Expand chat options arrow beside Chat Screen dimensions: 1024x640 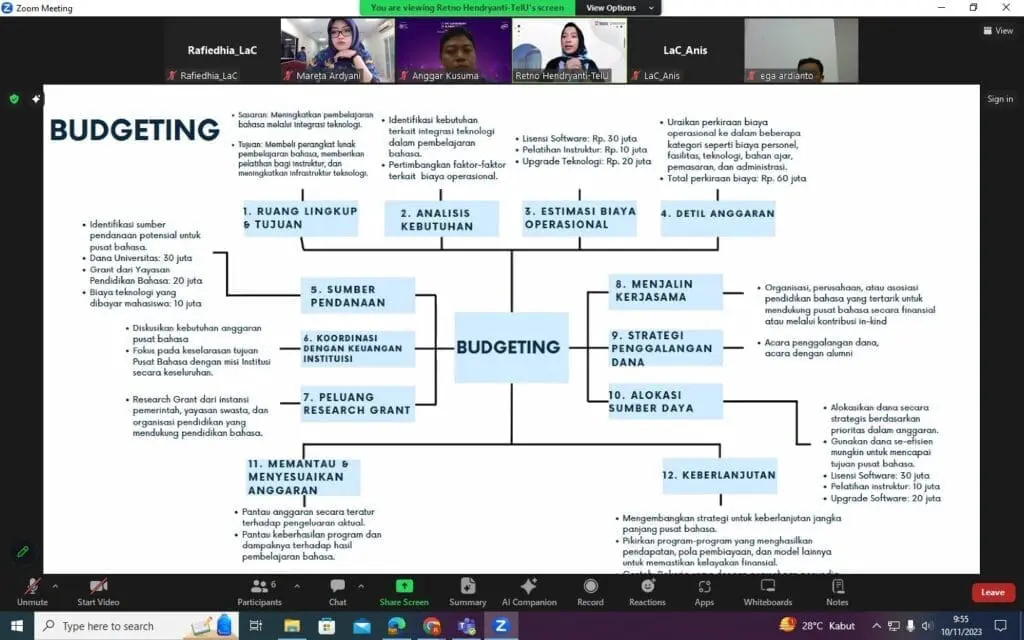pyautogui.click(x=362, y=586)
